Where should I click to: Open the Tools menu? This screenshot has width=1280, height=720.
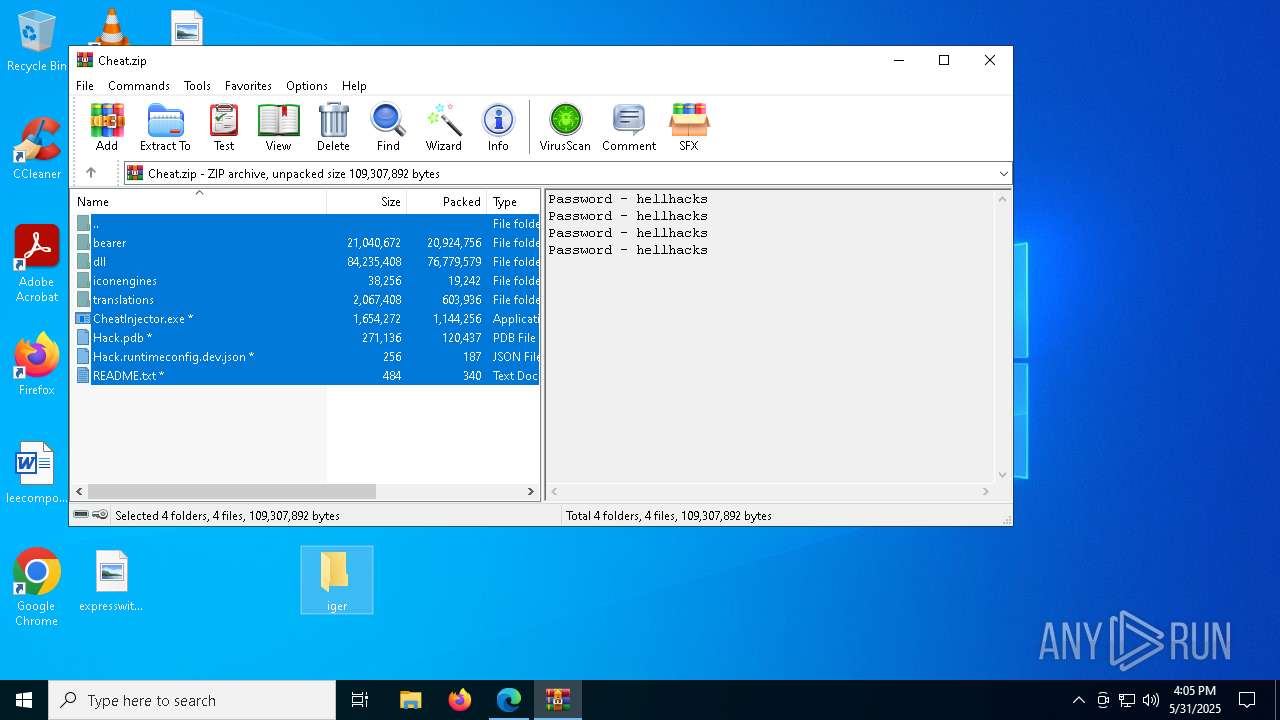coord(197,86)
